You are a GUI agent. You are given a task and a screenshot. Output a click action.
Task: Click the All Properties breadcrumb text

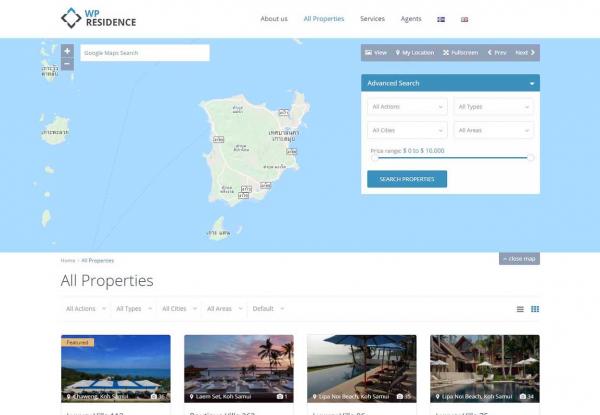point(98,260)
